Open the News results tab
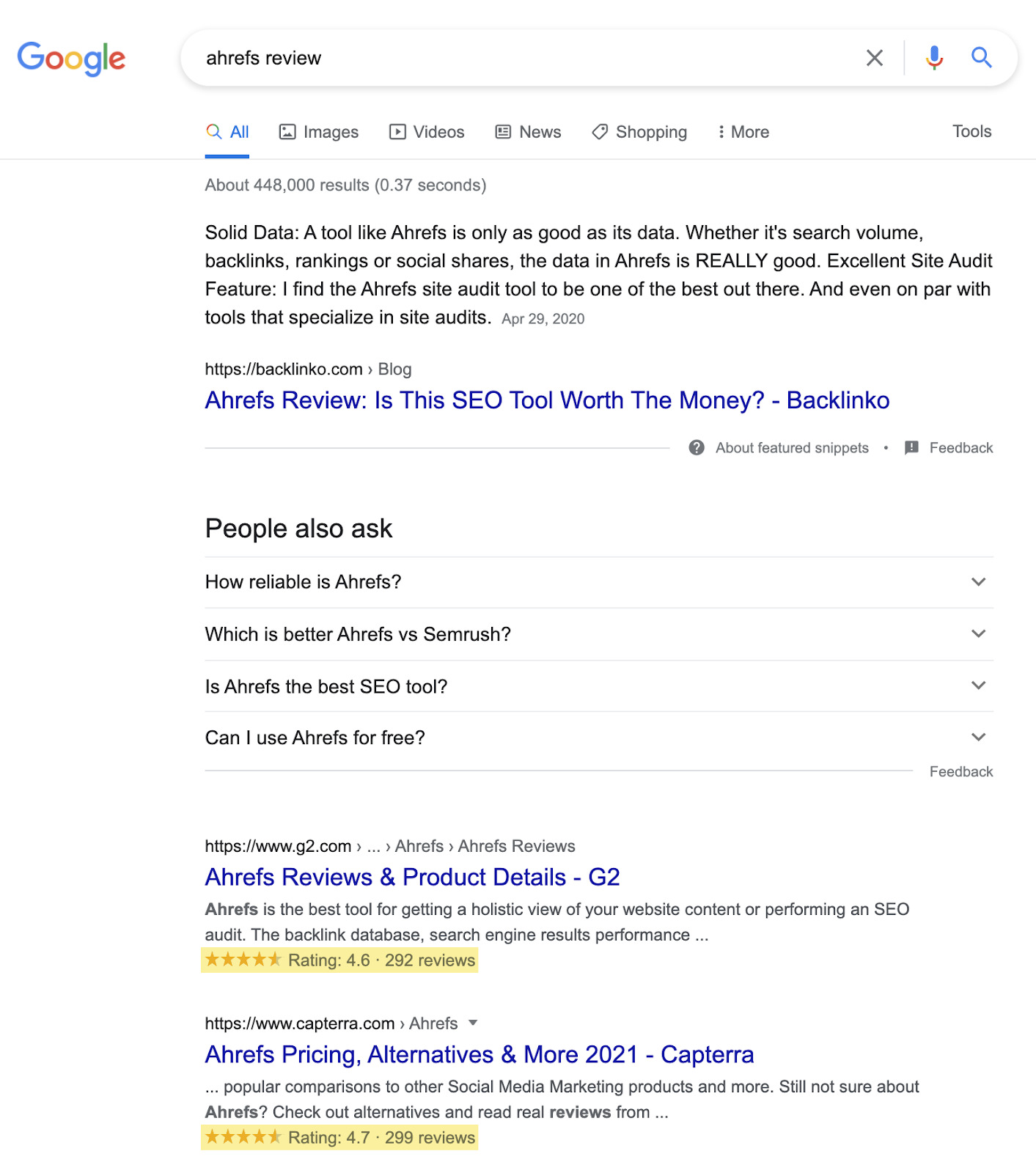1036x1173 pixels. pyautogui.click(x=528, y=132)
